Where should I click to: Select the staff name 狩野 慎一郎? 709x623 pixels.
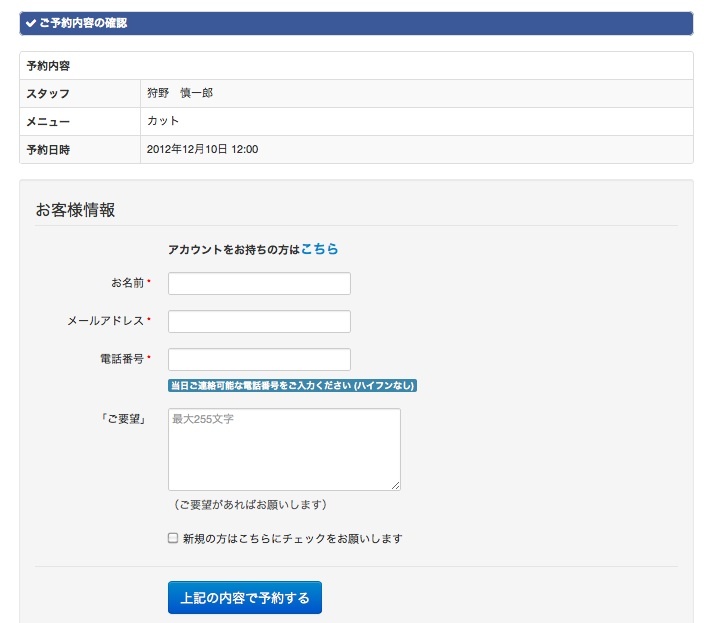pyautogui.click(x=180, y=93)
